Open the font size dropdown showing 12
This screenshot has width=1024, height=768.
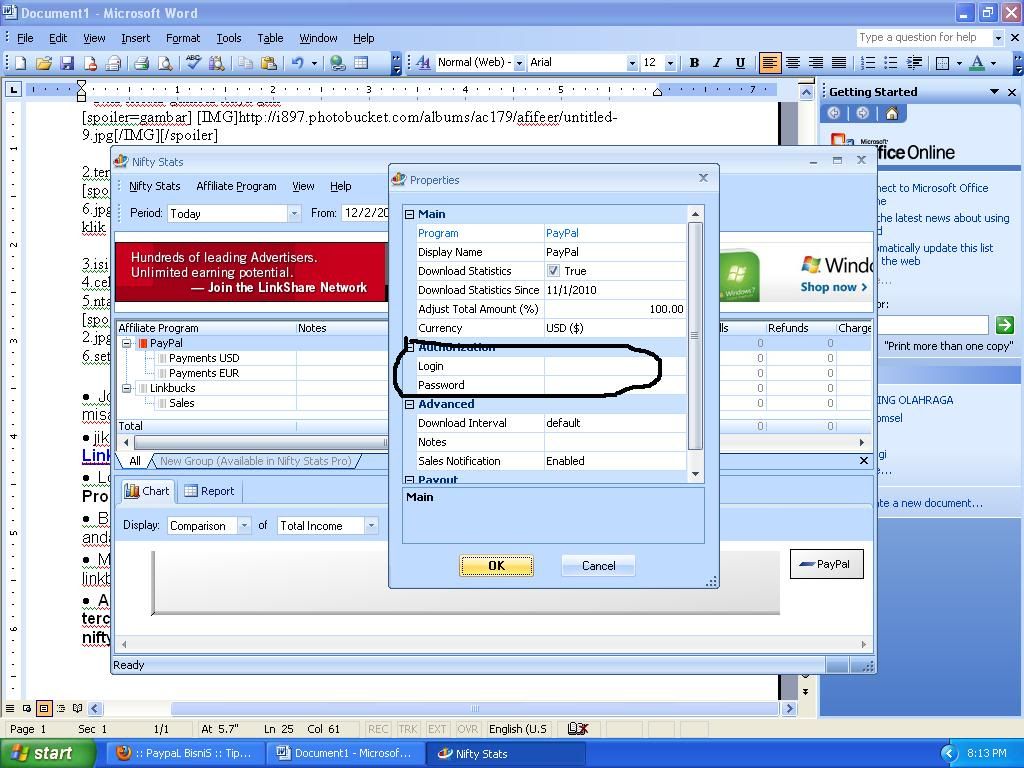670,63
